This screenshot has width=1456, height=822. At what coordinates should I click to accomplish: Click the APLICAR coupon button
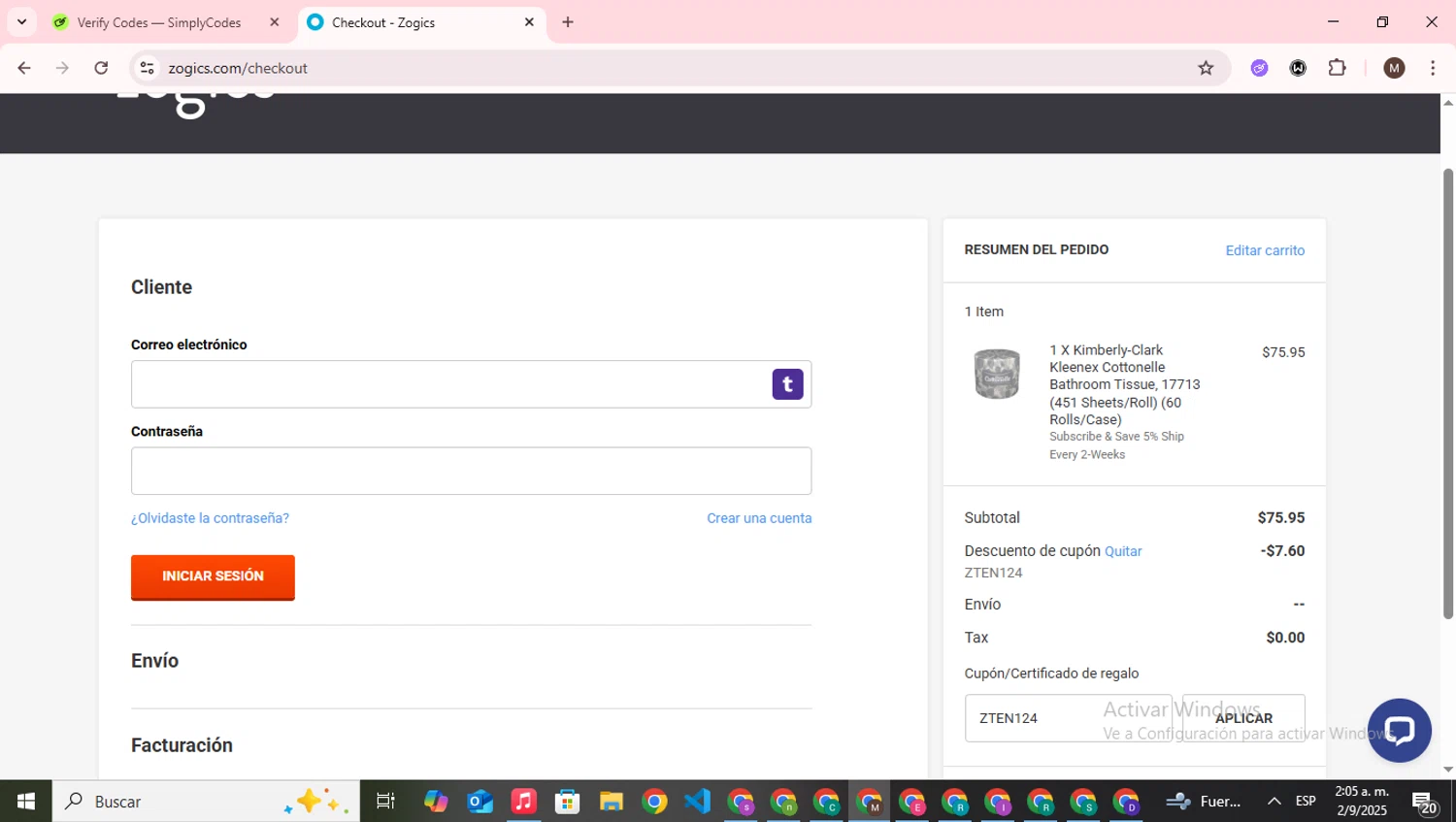[x=1243, y=718]
